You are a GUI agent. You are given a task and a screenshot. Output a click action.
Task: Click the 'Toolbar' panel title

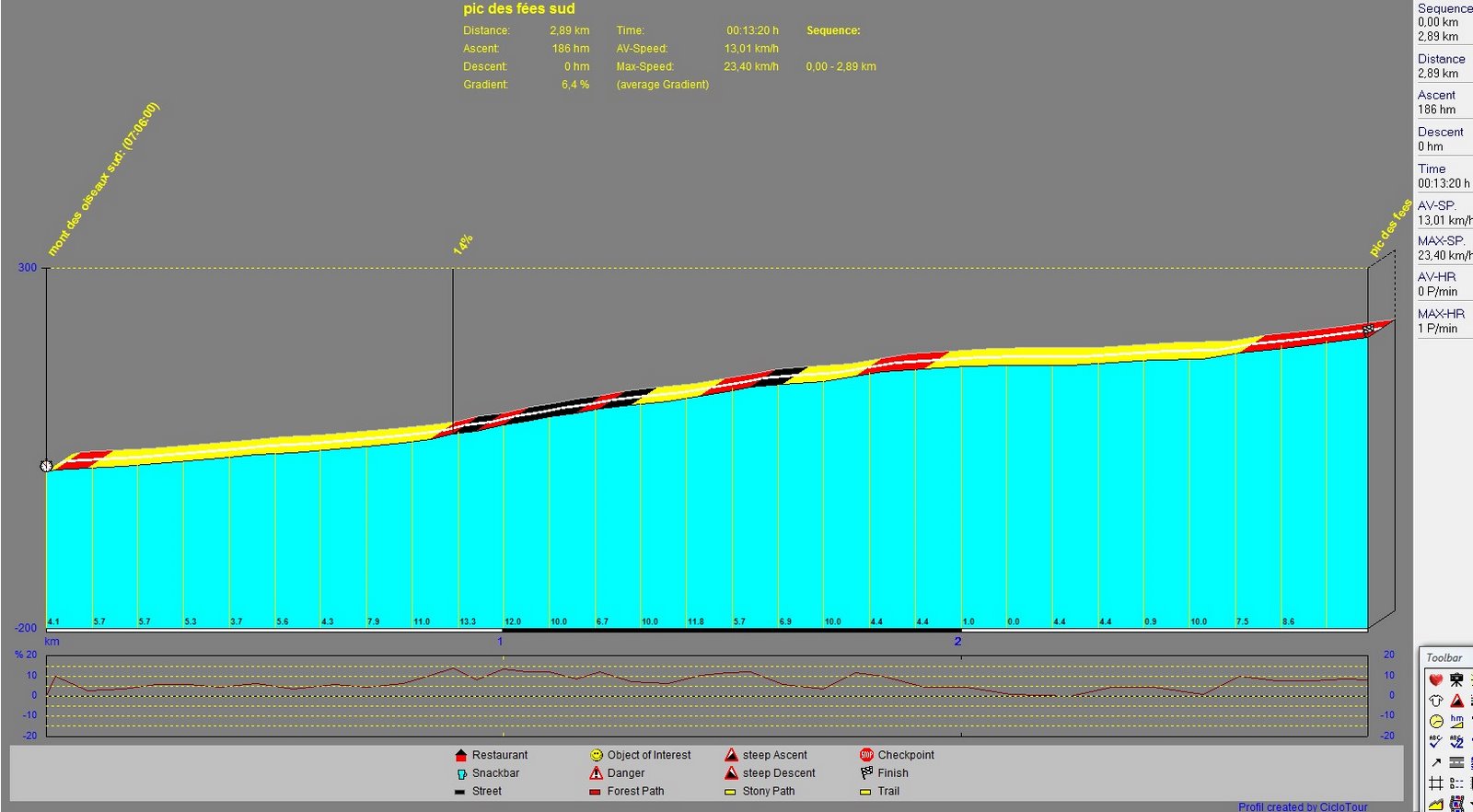pyautogui.click(x=1444, y=657)
